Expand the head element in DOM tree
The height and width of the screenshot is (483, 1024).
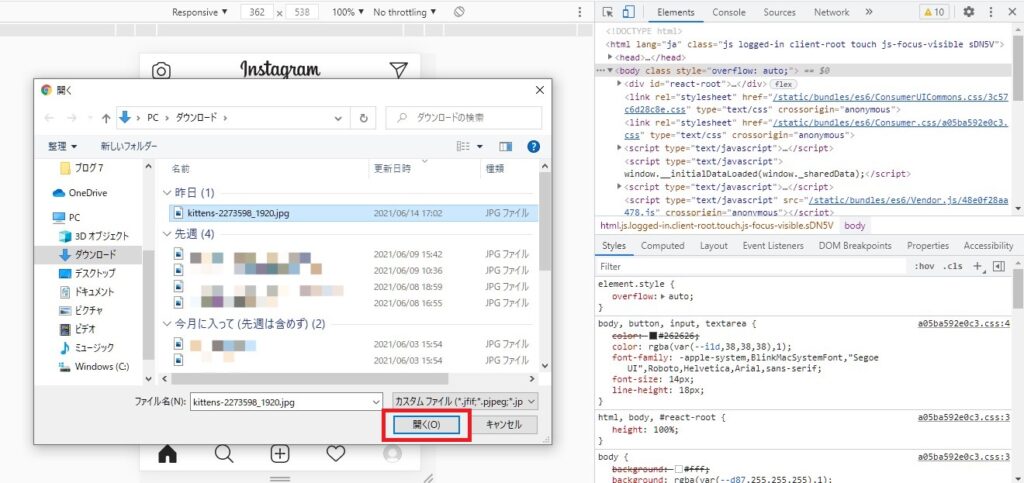pos(610,57)
